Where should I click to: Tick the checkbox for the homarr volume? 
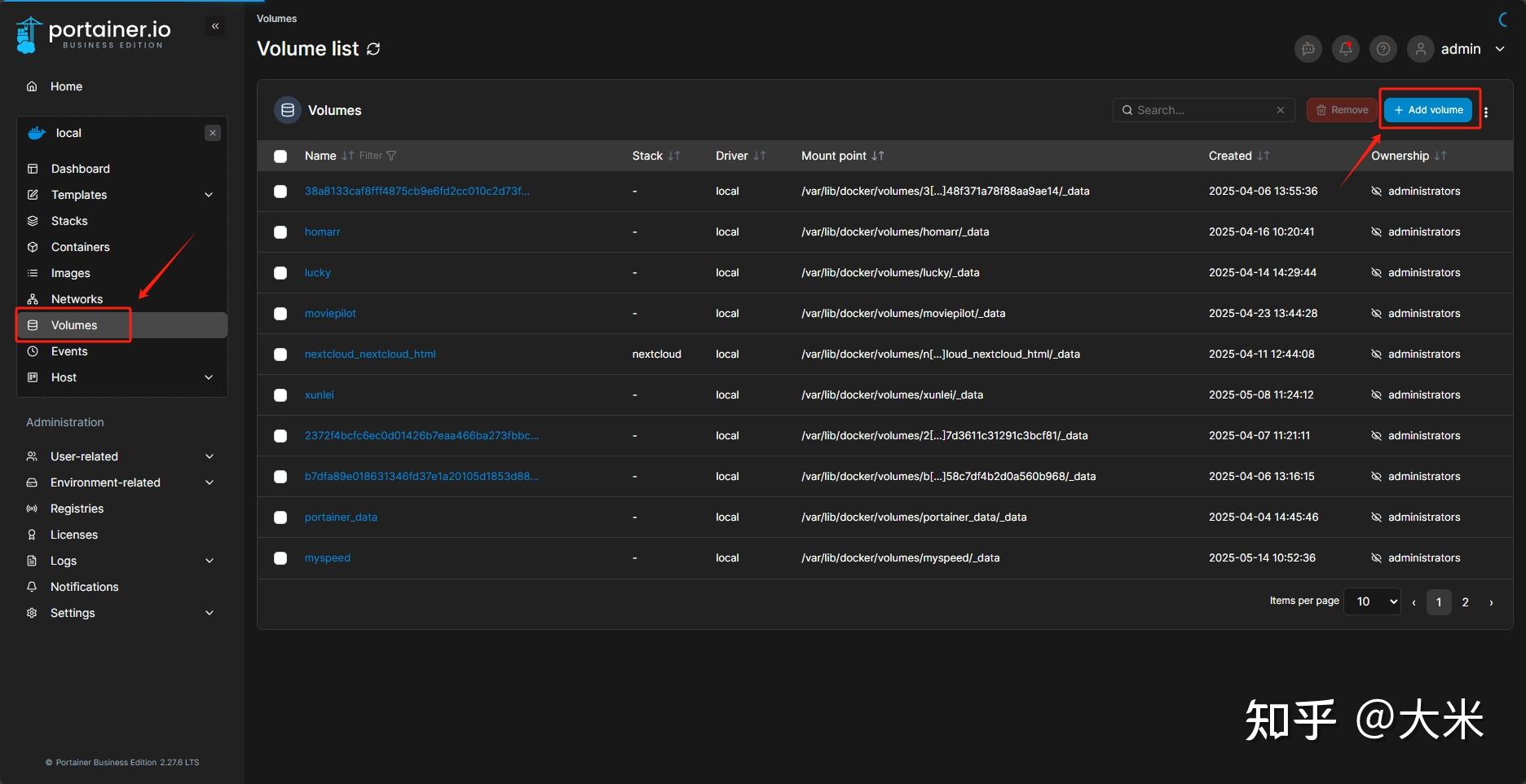280,232
